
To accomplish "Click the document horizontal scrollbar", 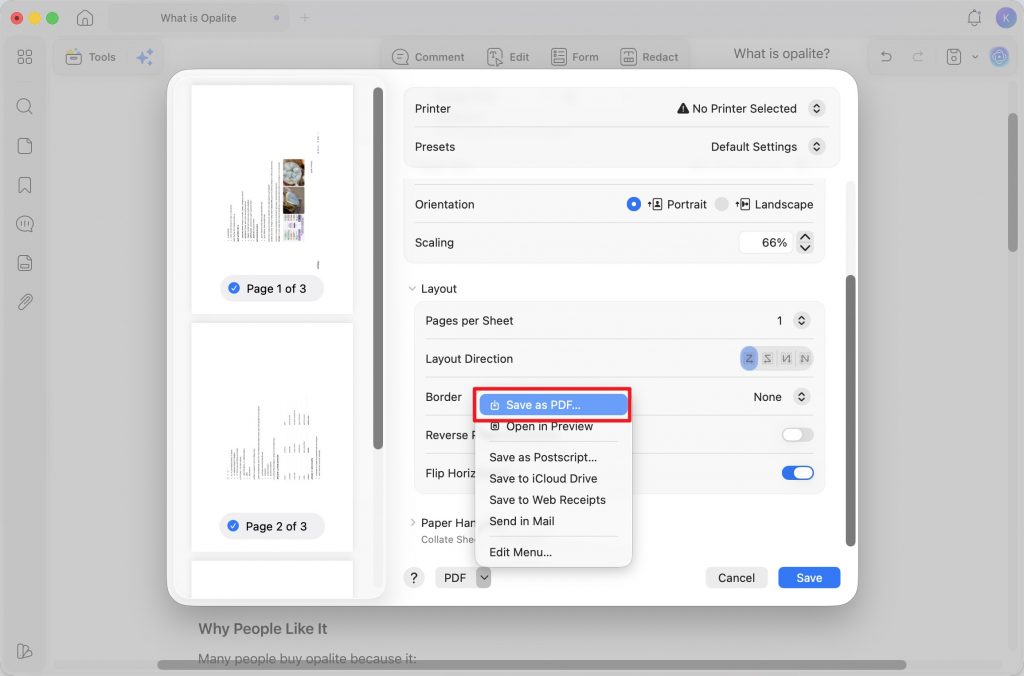I will pyautogui.click(x=532, y=665).
